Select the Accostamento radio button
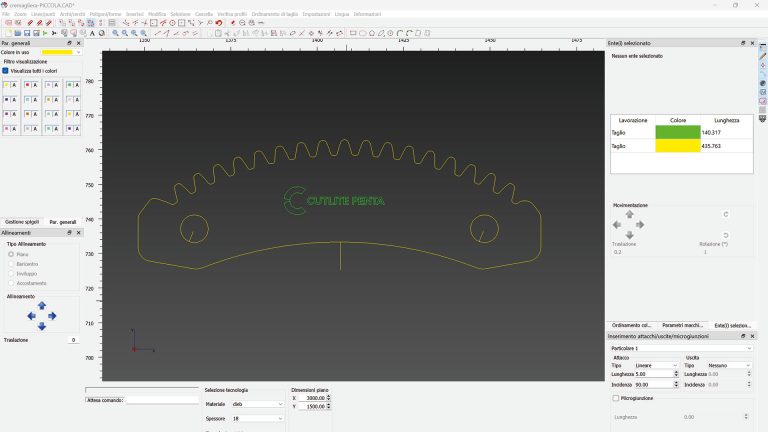 pos(11,283)
